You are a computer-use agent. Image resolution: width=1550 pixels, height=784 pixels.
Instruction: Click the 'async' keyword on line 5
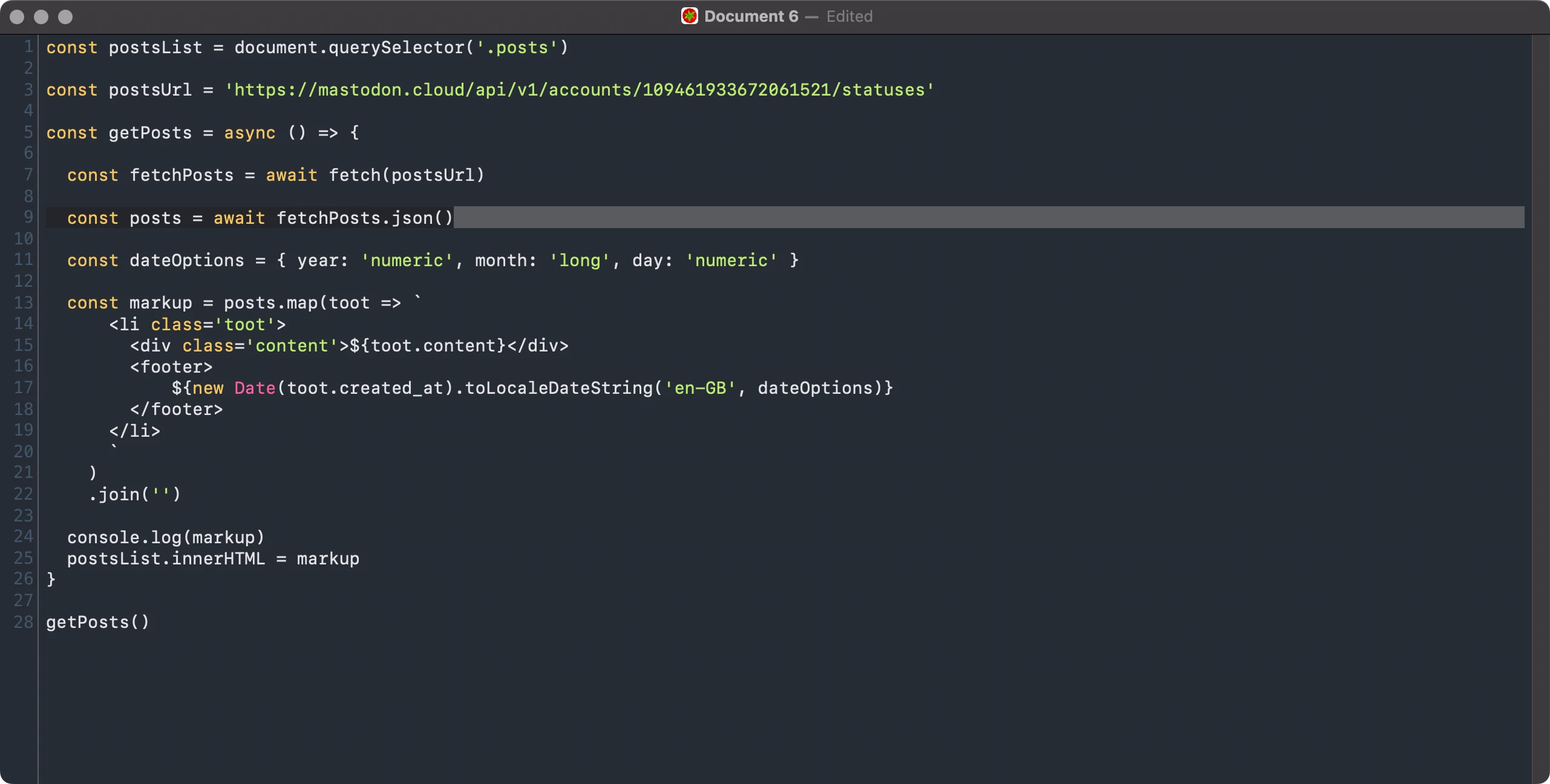click(250, 132)
